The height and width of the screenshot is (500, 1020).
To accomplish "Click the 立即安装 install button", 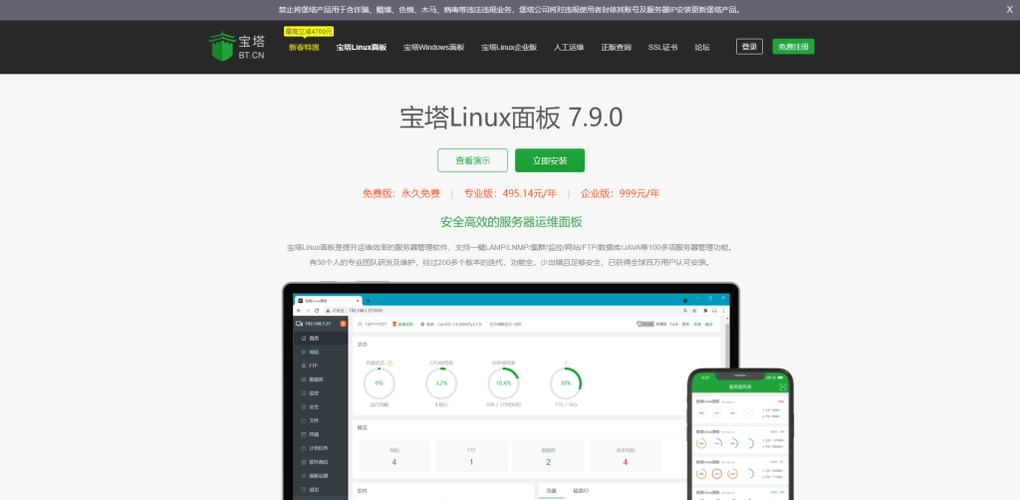I will [550, 161].
